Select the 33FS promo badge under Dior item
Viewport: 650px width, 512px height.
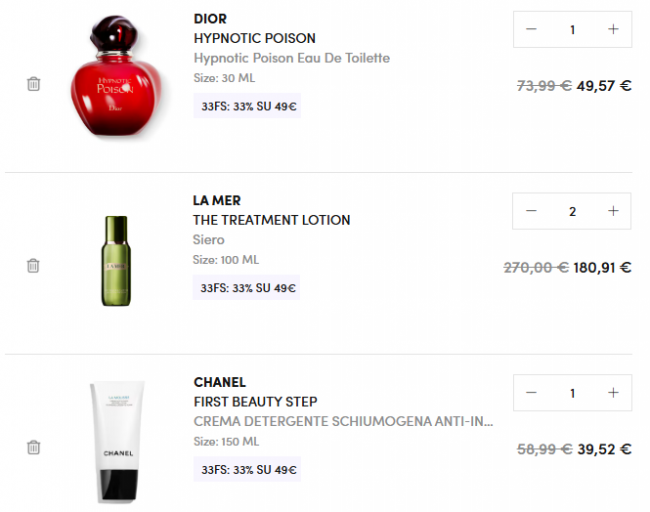pos(247,106)
